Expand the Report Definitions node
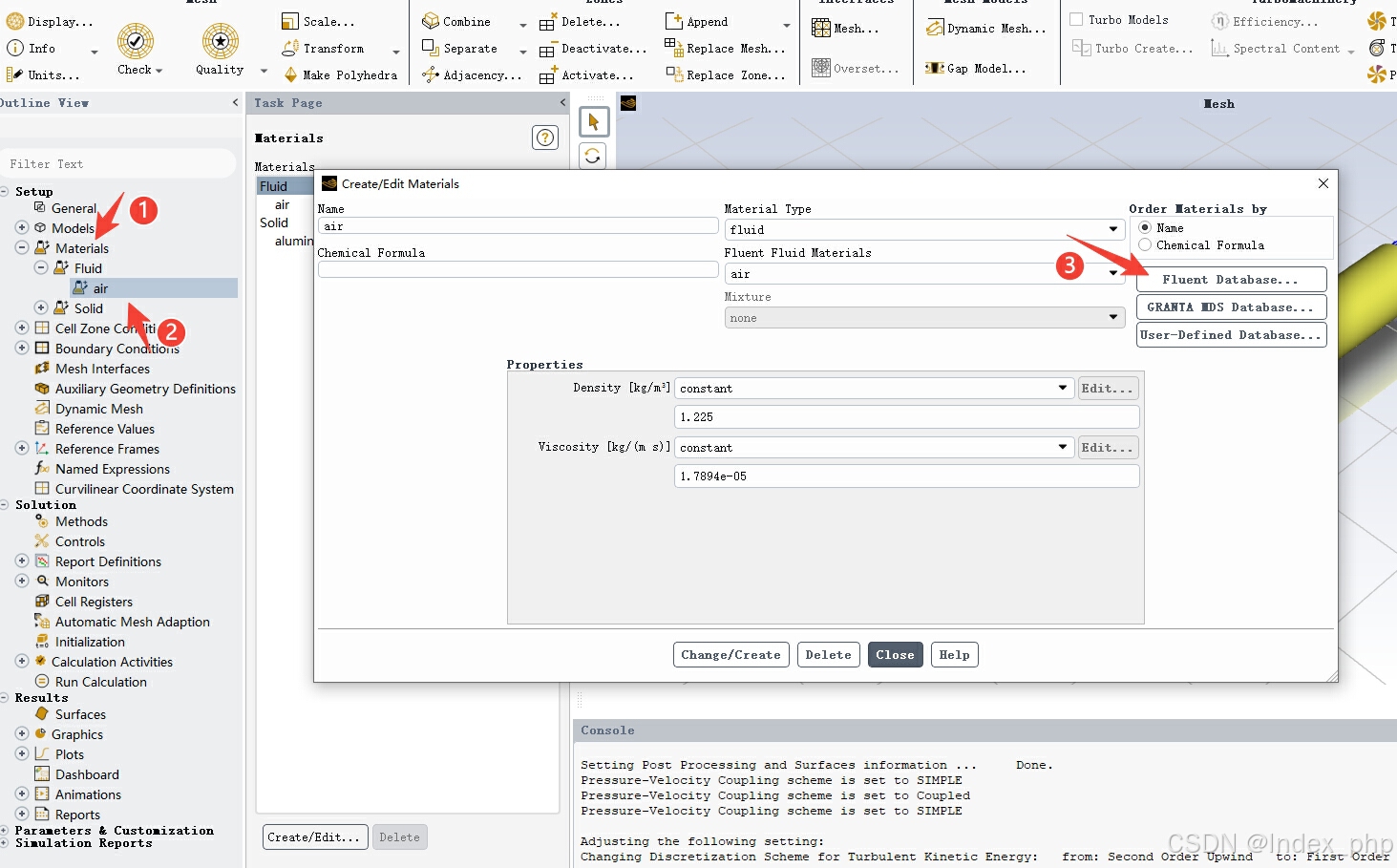 (x=22, y=561)
